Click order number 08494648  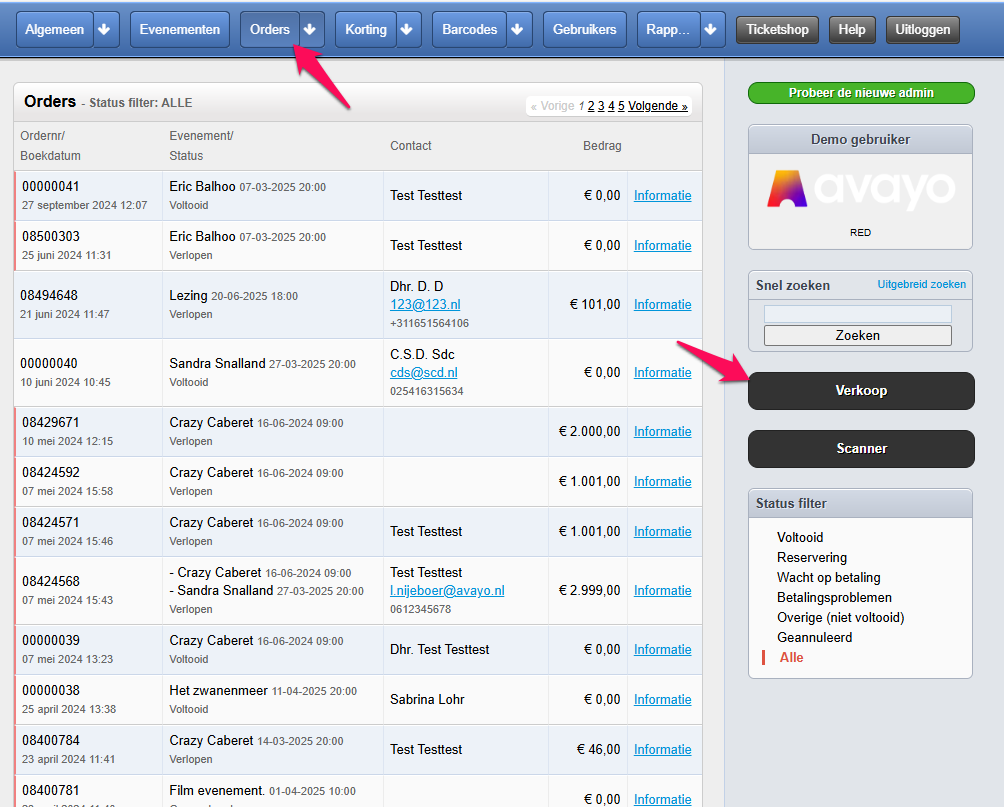pos(49,295)
